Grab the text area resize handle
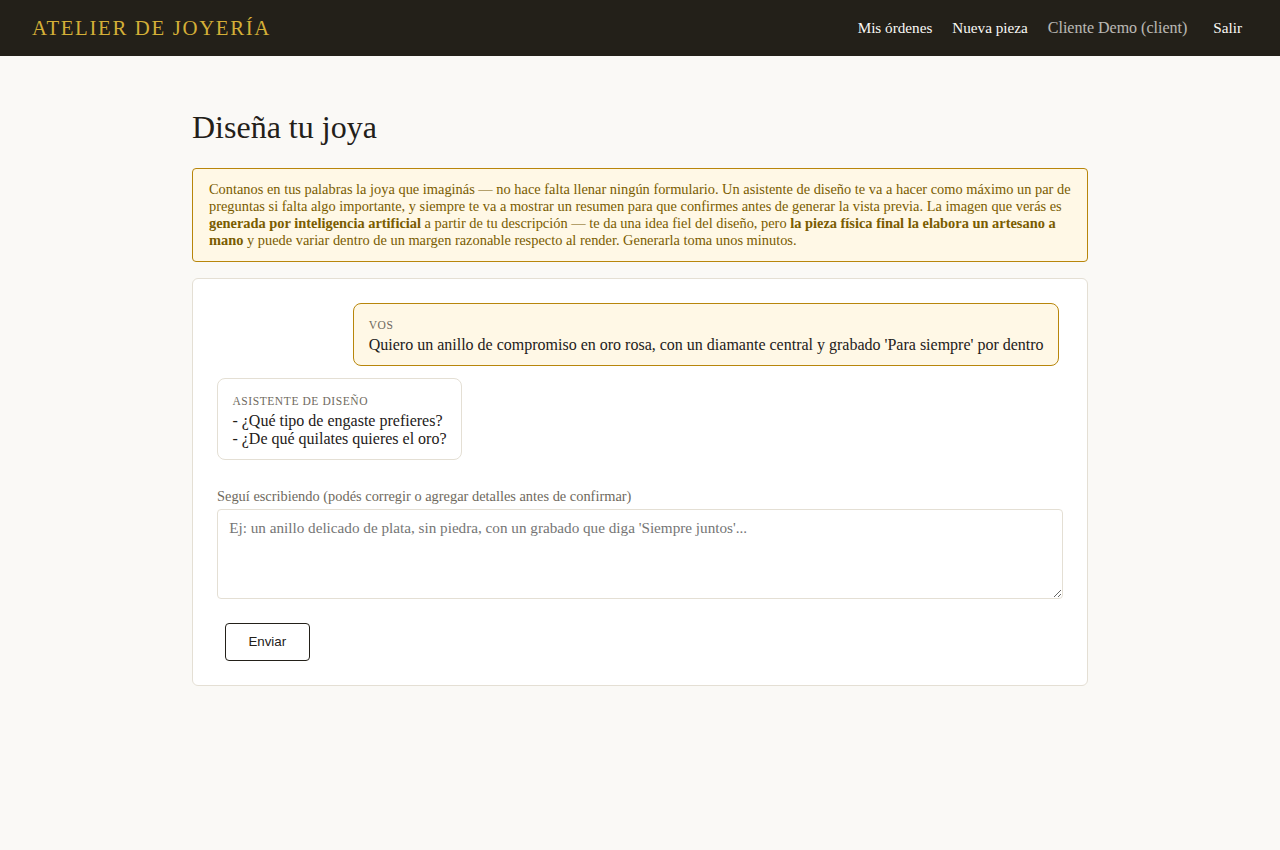Screen dimensions: 1280x850 click(x=1056, y=592)
